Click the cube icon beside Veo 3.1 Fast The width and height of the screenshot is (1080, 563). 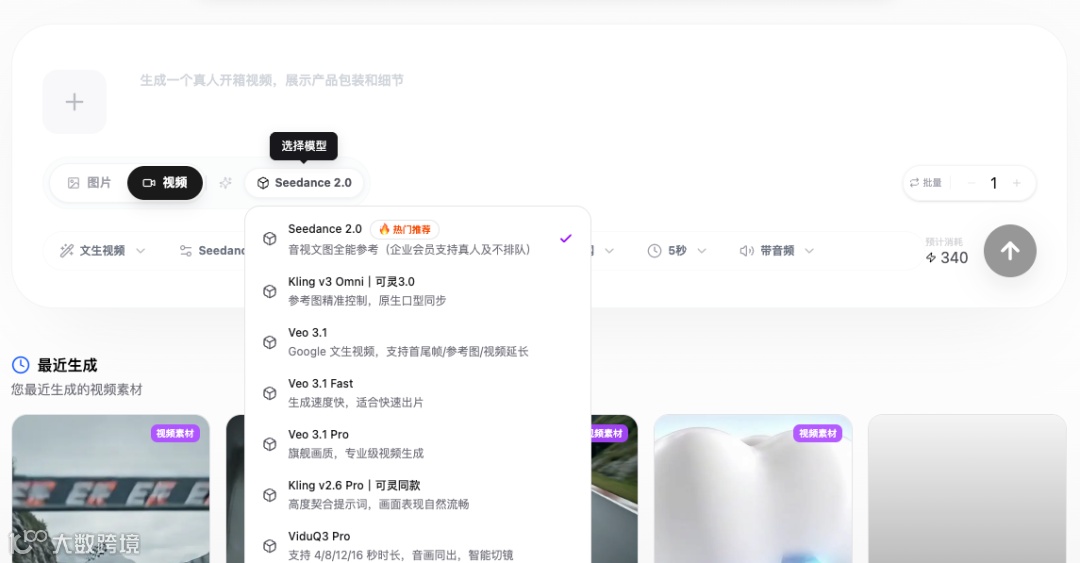click(270, 393)
